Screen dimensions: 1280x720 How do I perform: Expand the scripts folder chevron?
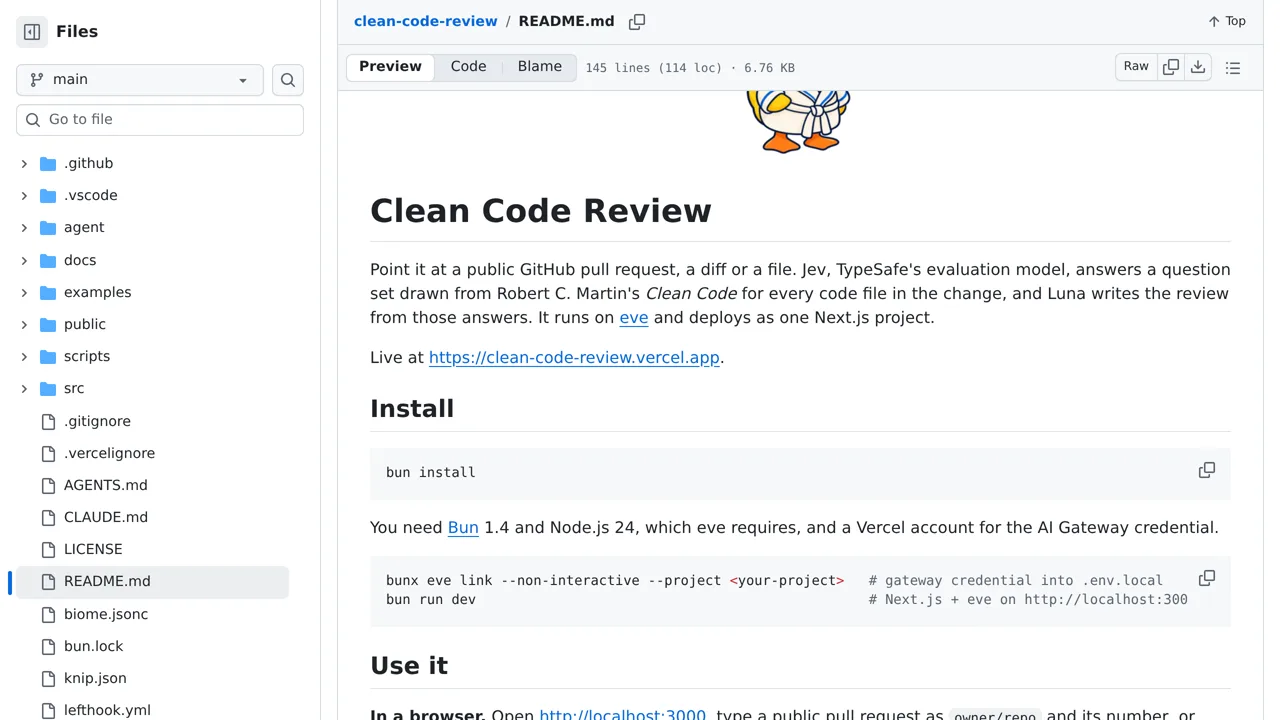pos(24,356)
